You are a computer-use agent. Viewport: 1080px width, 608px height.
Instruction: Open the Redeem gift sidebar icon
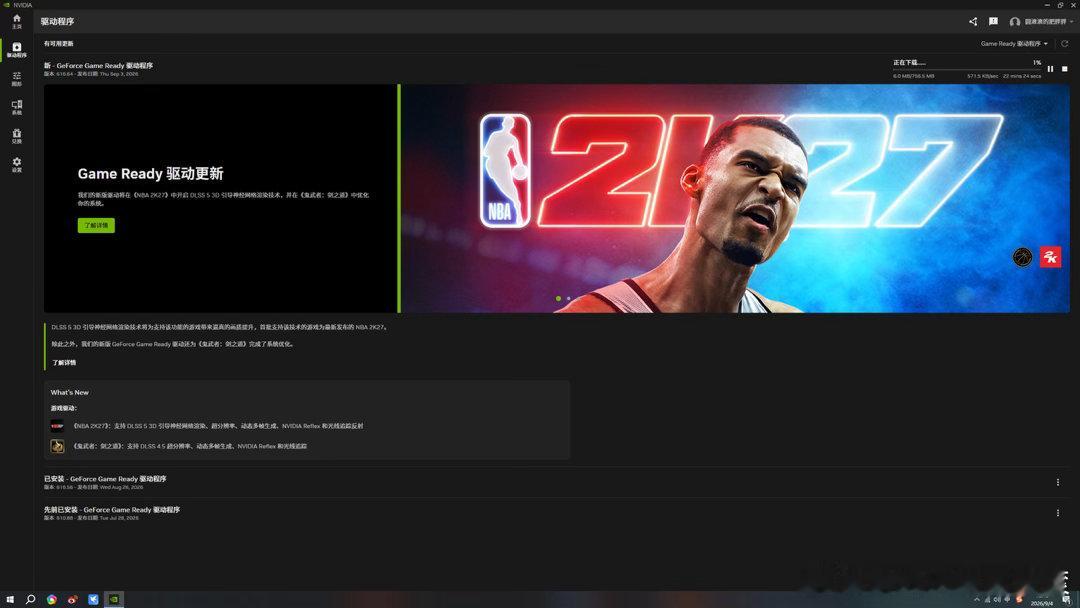point(17,136)
